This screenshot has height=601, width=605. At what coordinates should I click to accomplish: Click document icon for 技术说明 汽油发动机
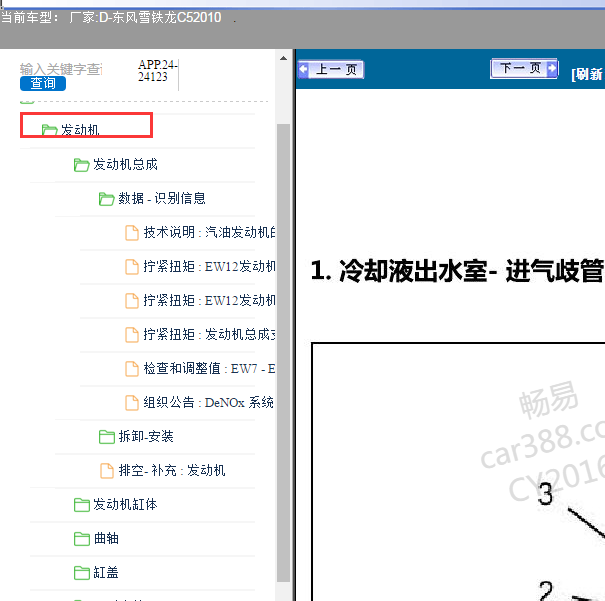coord(132,233)
